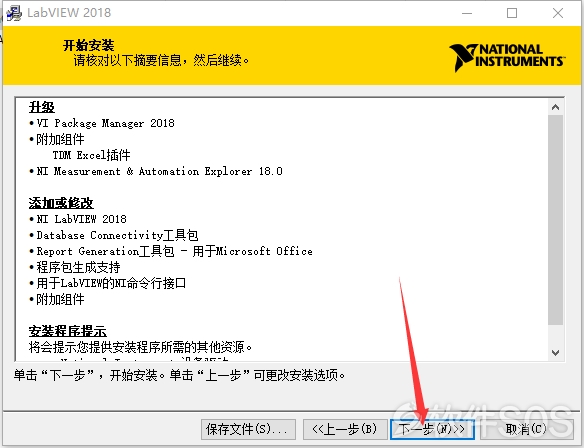
Task: Select first 附加组件 entry under 升级
Action: (60, 139)
